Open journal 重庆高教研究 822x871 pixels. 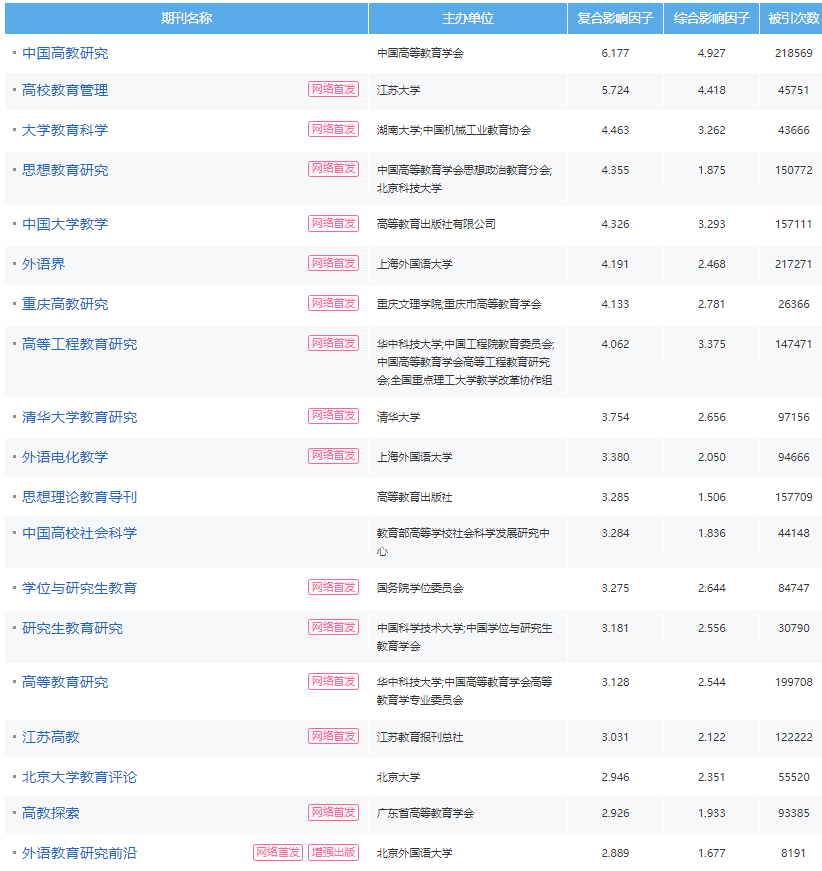65,304
